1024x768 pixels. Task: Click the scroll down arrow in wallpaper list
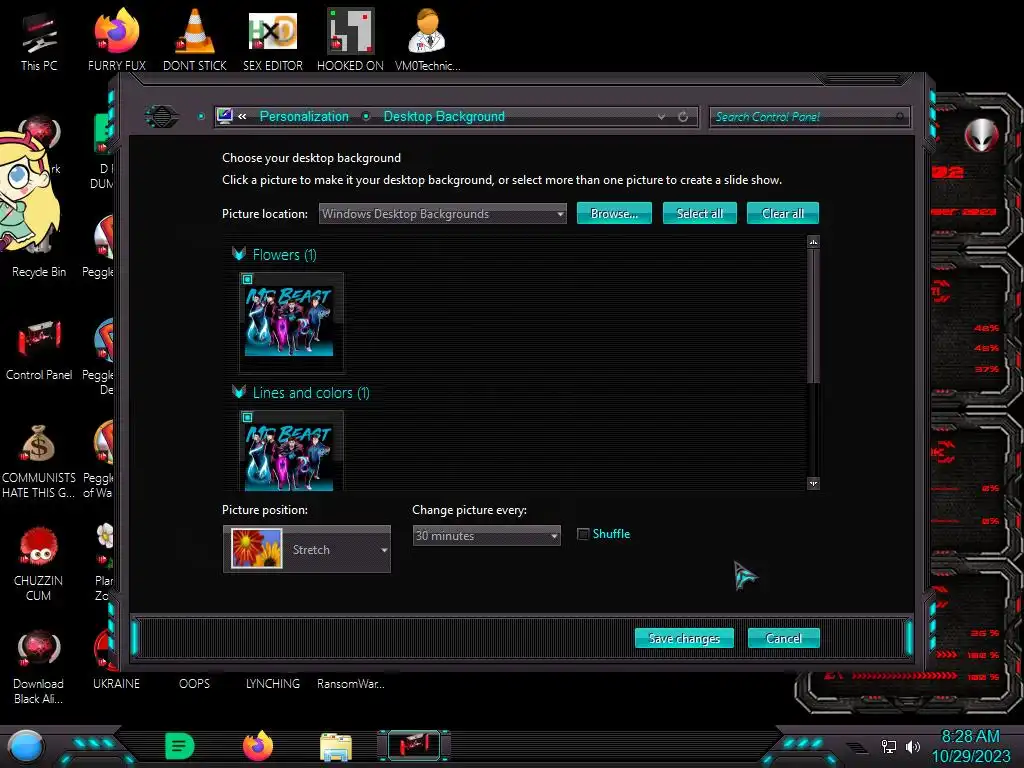813,484
